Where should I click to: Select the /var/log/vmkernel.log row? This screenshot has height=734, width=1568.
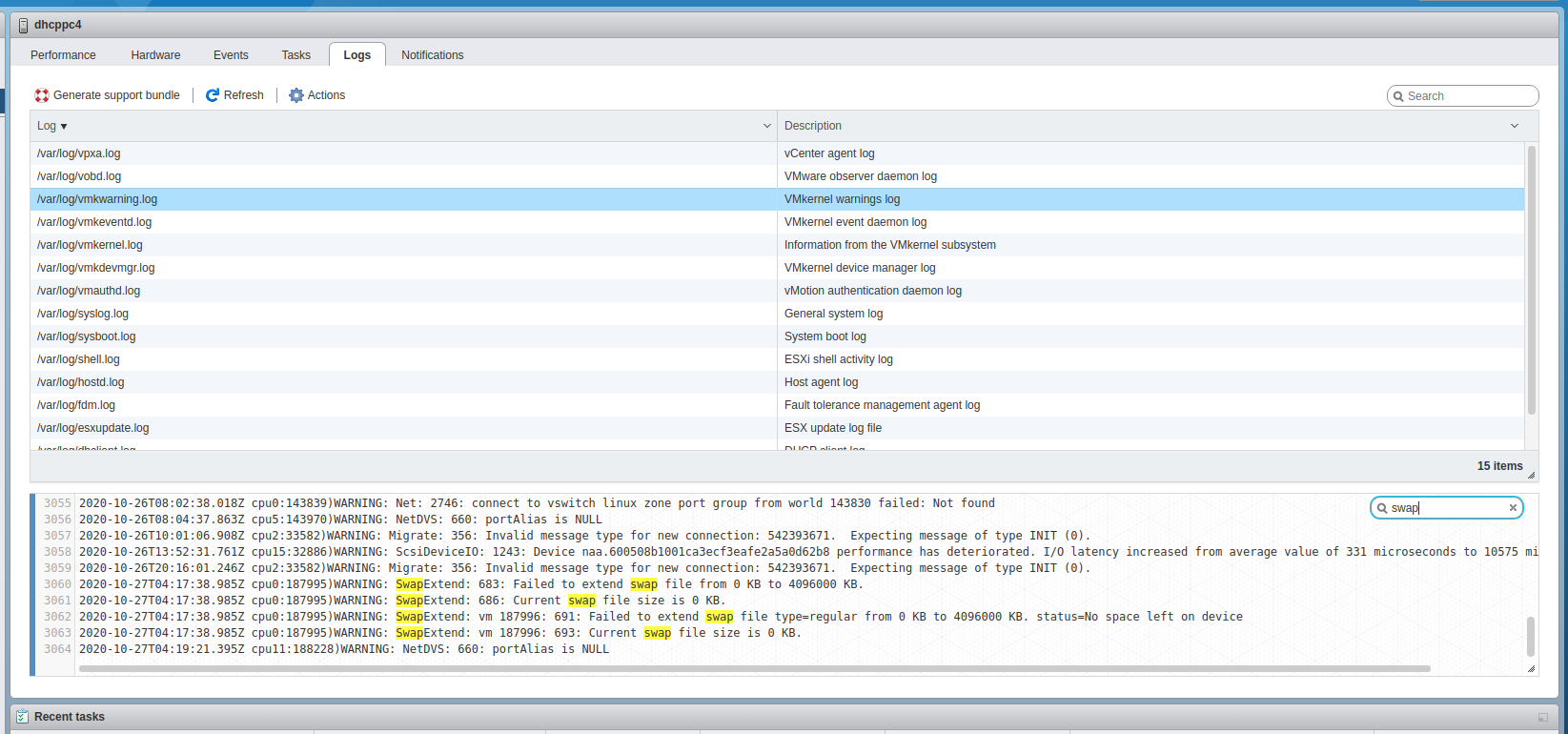tap(90, 245)
